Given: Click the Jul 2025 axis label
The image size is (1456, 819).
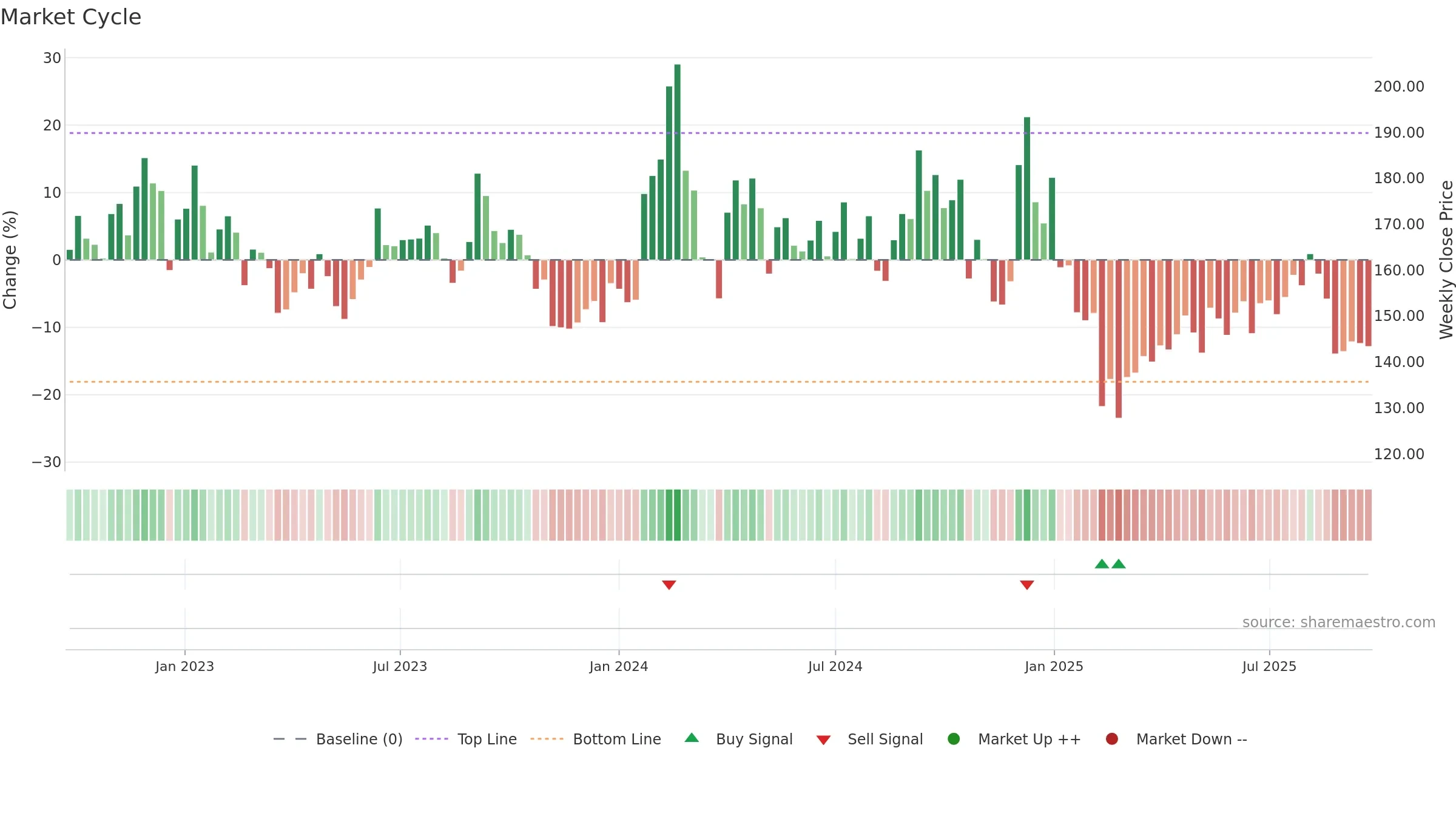Looking at the screenshot, I should [x=1269, y=666].
